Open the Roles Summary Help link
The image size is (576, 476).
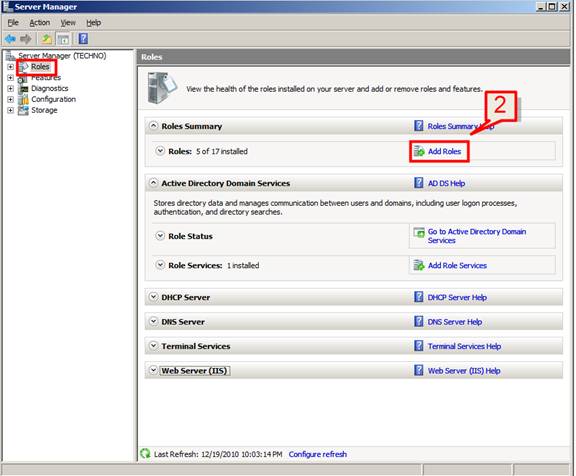click(461, 126)
